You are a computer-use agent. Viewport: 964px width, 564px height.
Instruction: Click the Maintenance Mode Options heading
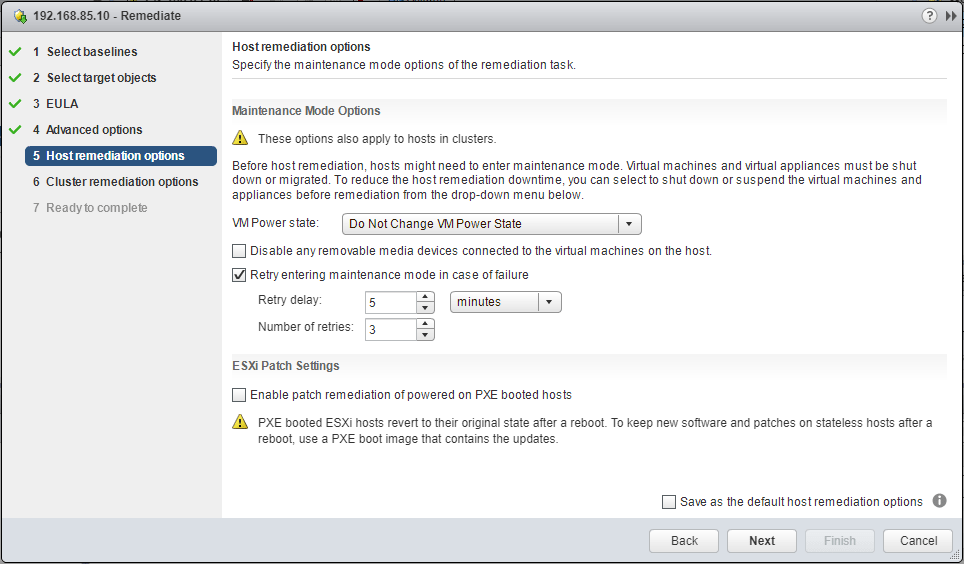tap(306, 111)
